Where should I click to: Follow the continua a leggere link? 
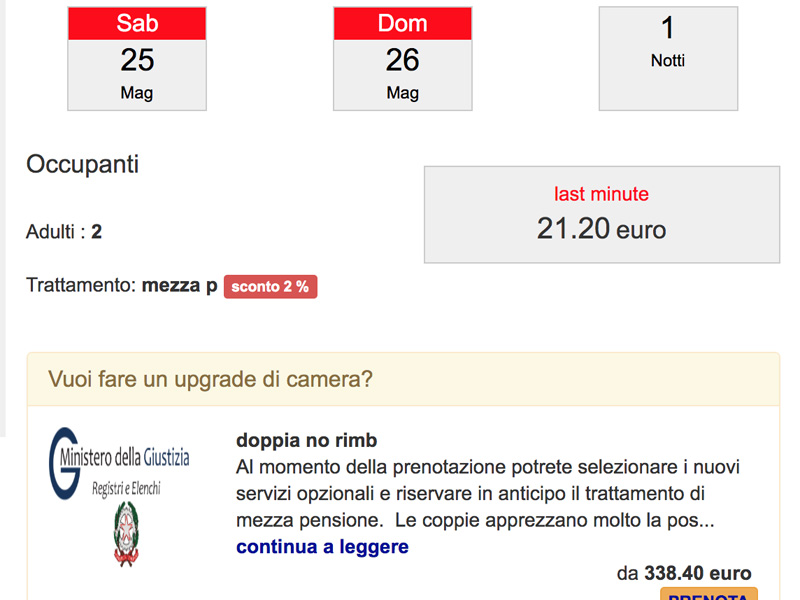[322, 546]
